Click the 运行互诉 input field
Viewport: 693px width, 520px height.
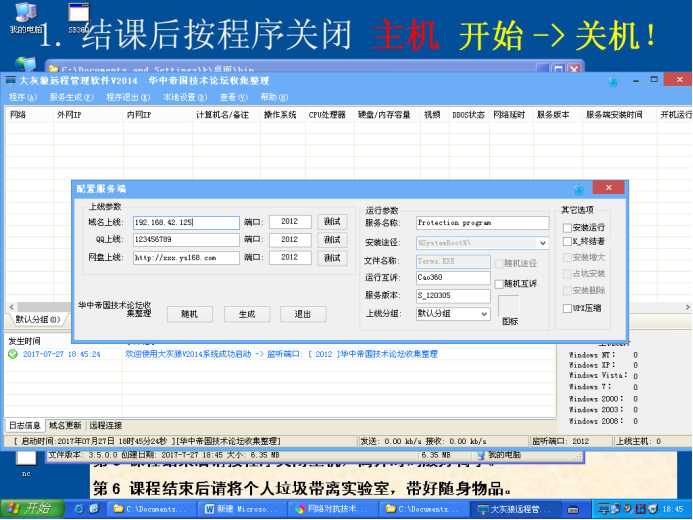(x=453, y=277)
